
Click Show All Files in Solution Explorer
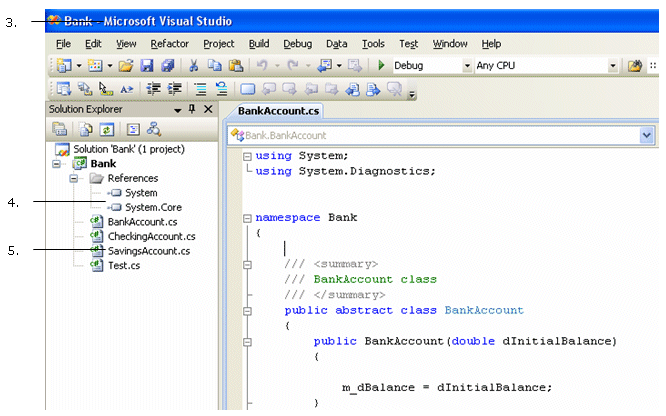(86, 129)
